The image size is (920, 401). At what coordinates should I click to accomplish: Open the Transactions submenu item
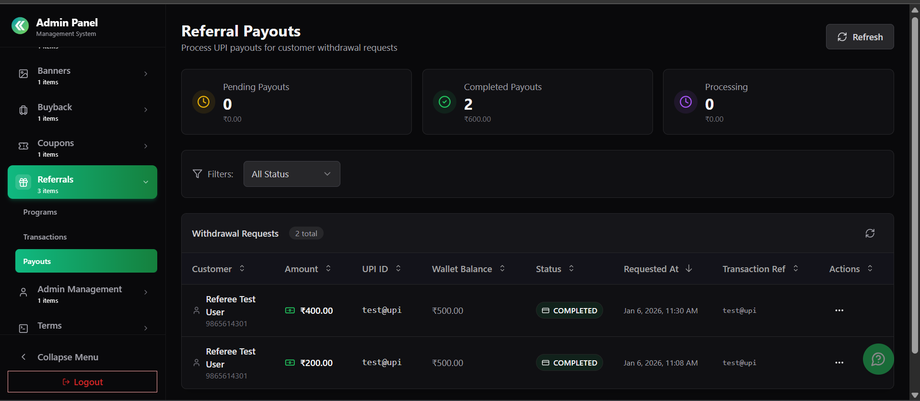[x=45, y=237]
